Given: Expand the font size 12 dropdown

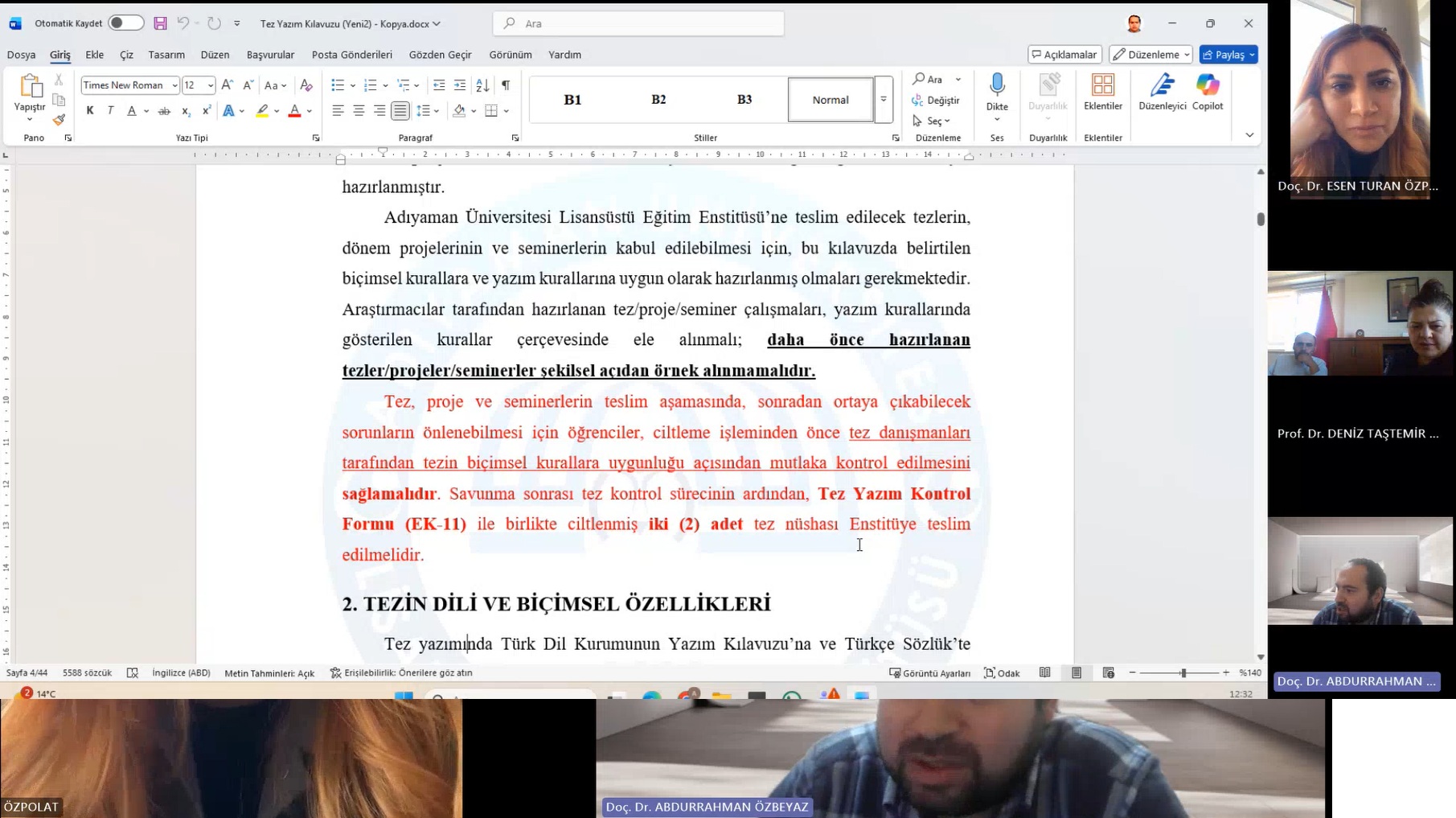Looking at the screenshot, I should pos(211,85).
